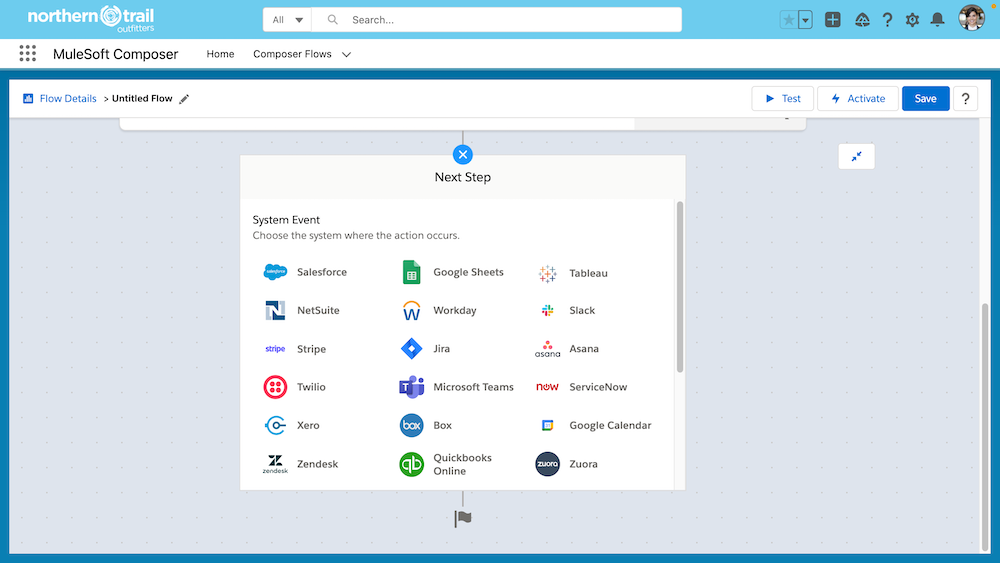Click the Quickbooks Online label
The width and height of the screenshot is (1000, 563).
click(x=462, y=464)
